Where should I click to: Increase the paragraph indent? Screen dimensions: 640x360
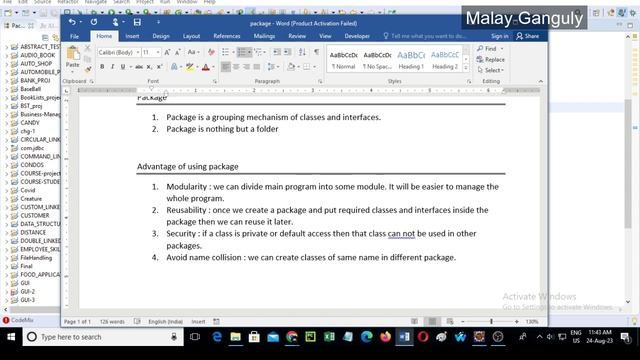(x=288, y=52)
